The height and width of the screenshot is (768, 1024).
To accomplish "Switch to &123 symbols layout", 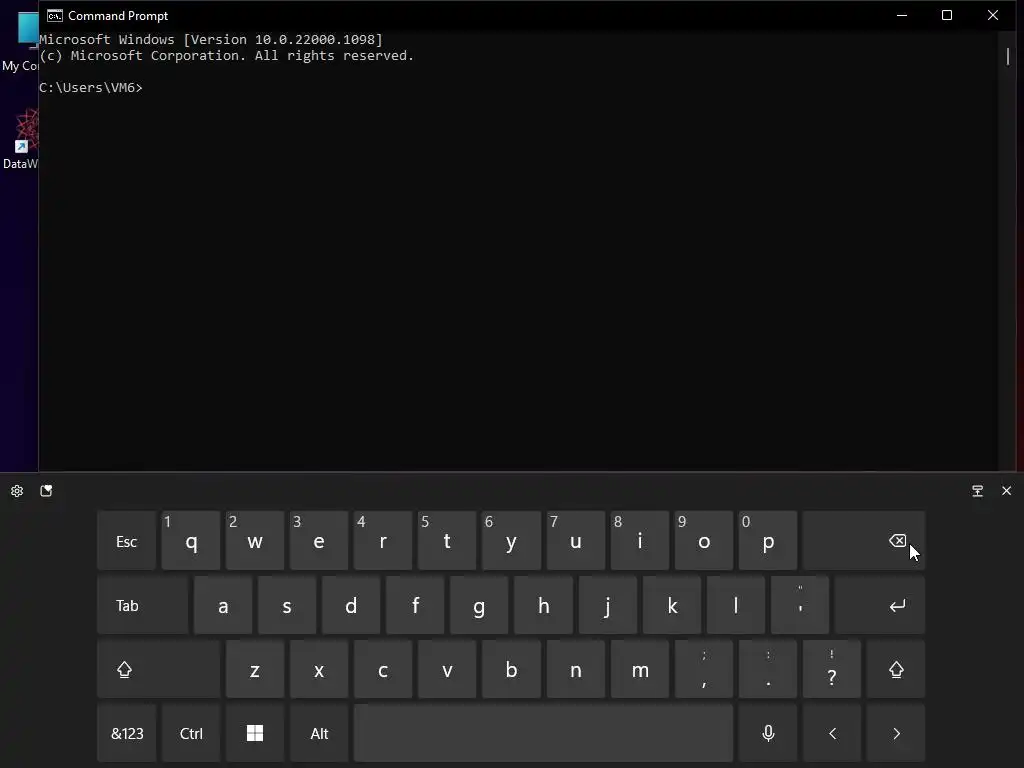I will click(127, 733).
